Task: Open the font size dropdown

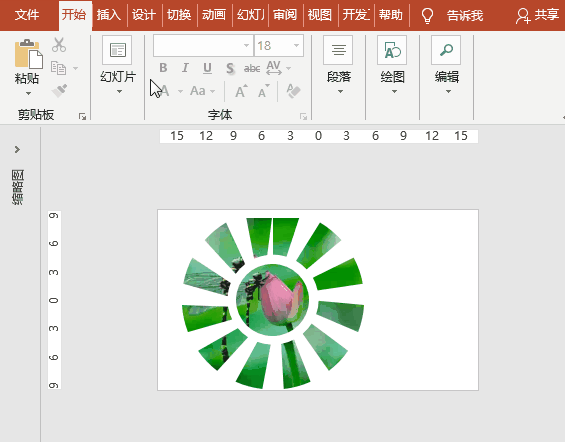Action: [x=296, y=45]
